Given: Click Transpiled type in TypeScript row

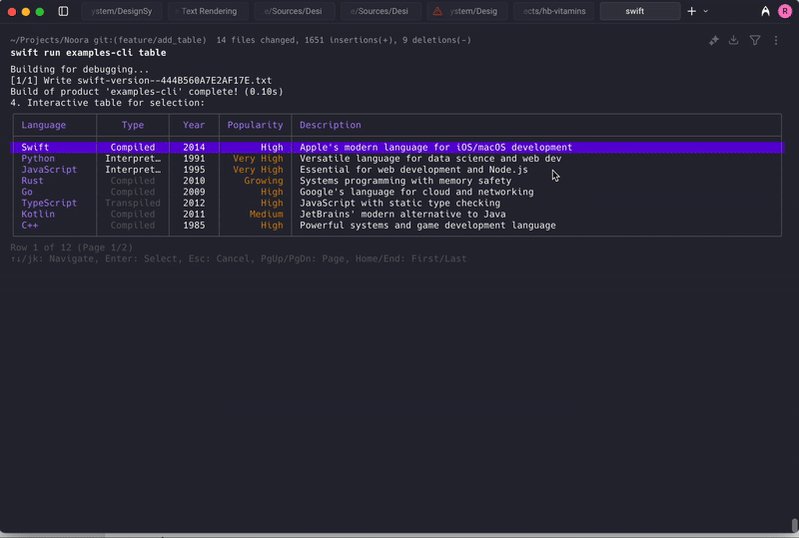Looking at the screenshot, I should (132, 203).
